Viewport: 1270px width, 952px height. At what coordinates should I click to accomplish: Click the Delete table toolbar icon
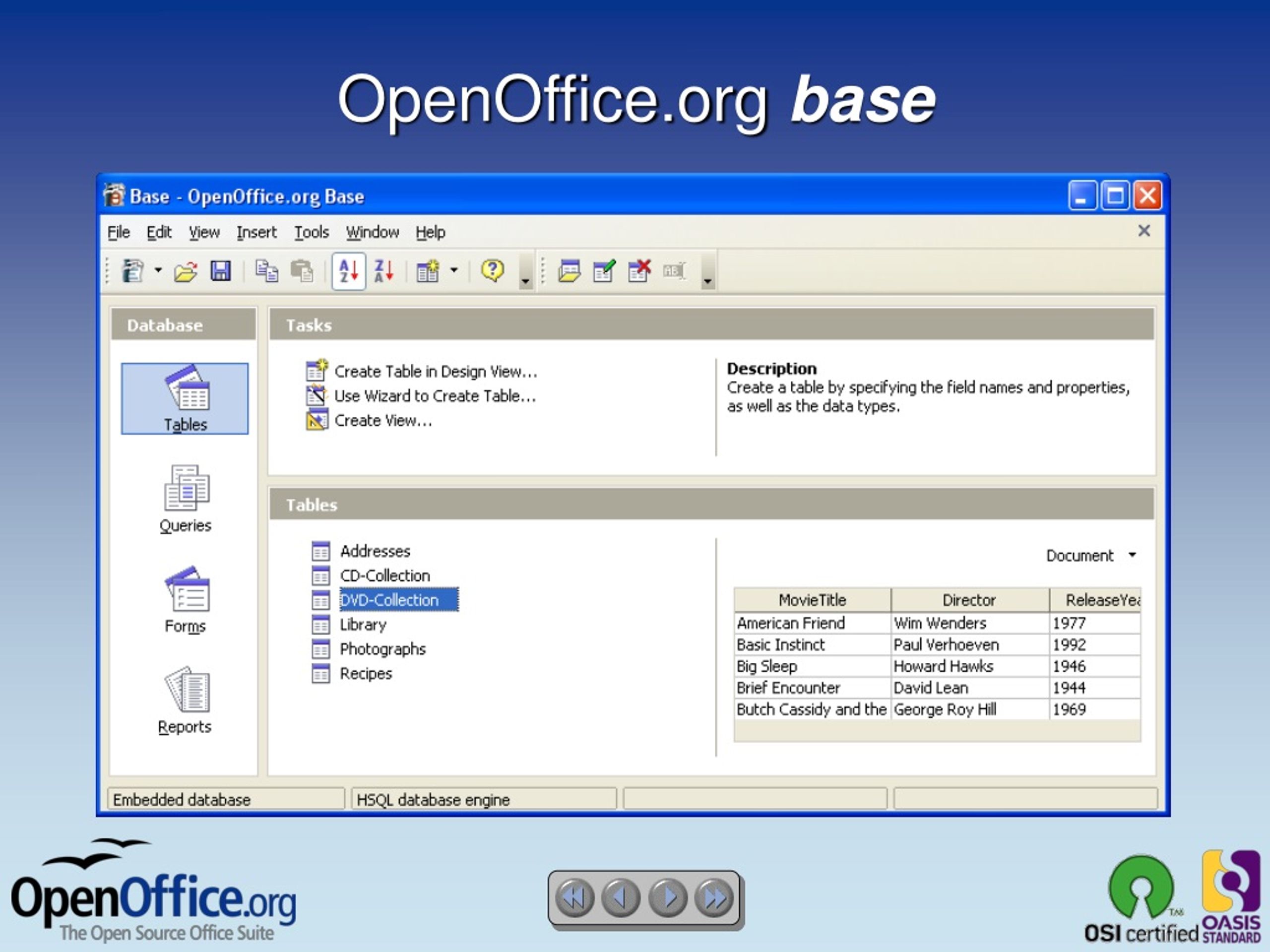click(639, 270)
